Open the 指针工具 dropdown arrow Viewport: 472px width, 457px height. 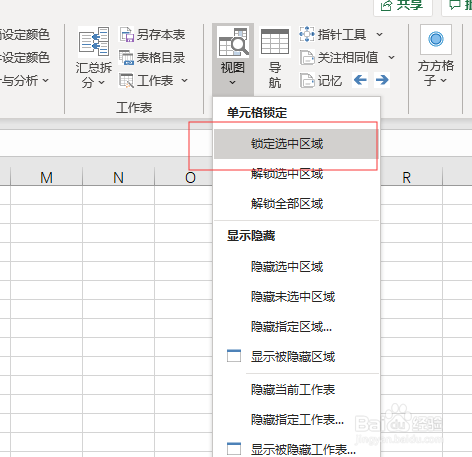tap(379, 35)
